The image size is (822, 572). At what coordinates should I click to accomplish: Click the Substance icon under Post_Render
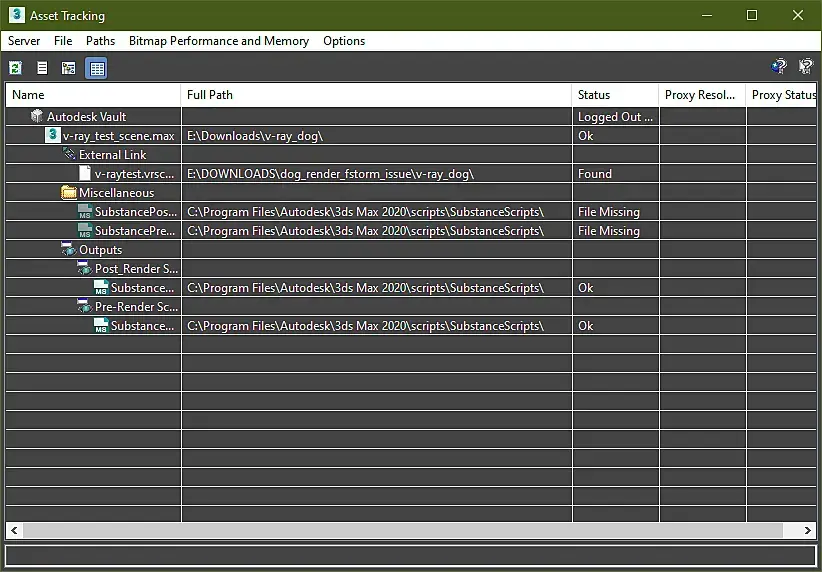[101, 287]
